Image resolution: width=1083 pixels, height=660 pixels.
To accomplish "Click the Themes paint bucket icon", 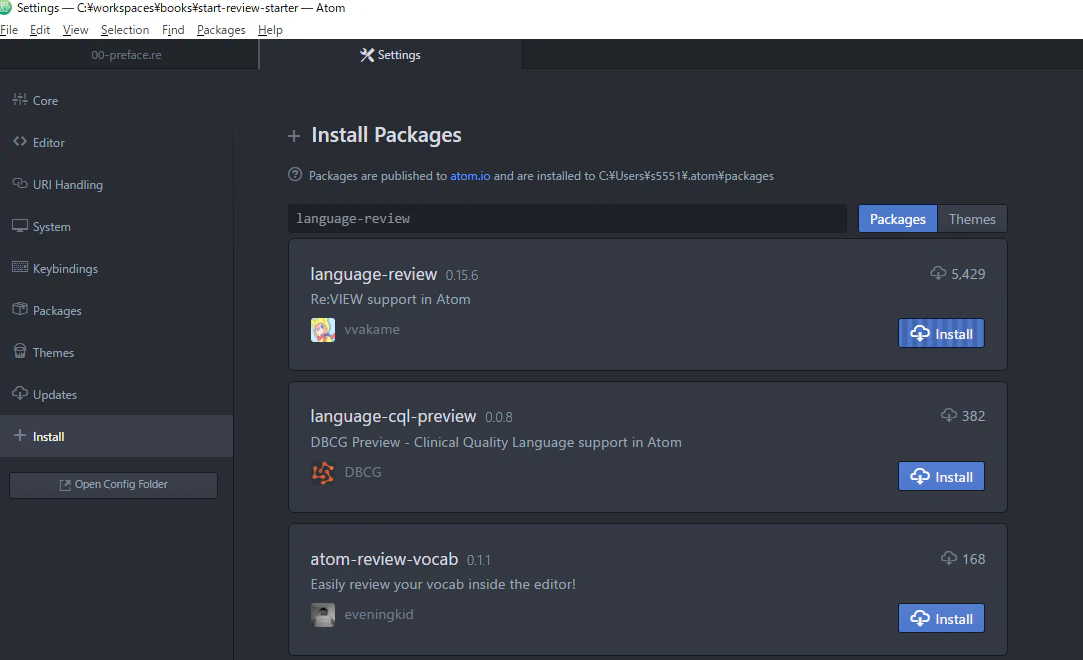I will 20,351.
